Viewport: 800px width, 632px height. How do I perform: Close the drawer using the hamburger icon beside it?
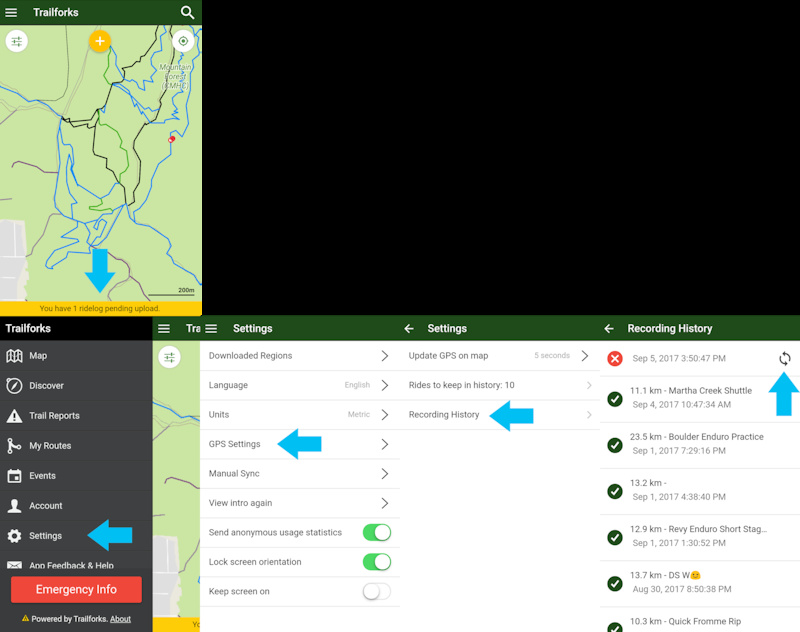pyautogui.click(x=164, y=328)
